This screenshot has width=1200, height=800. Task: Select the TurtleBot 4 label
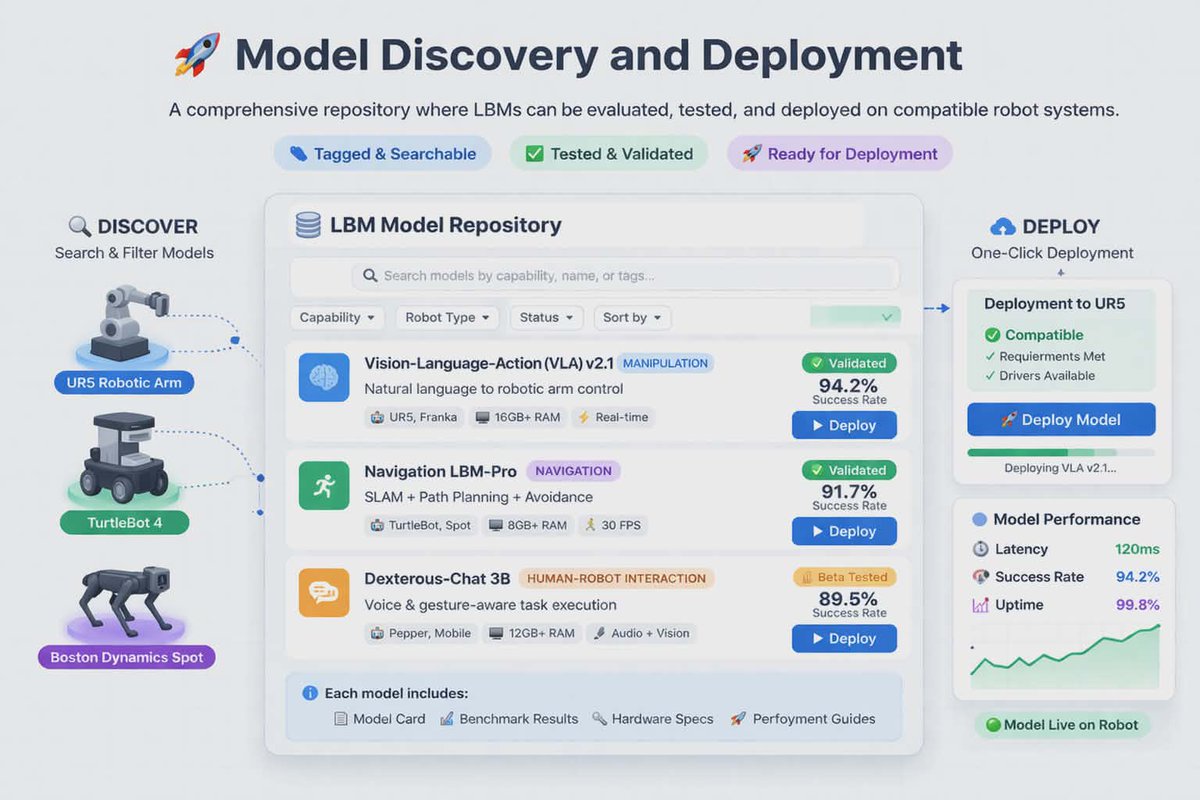click(123, 522)
